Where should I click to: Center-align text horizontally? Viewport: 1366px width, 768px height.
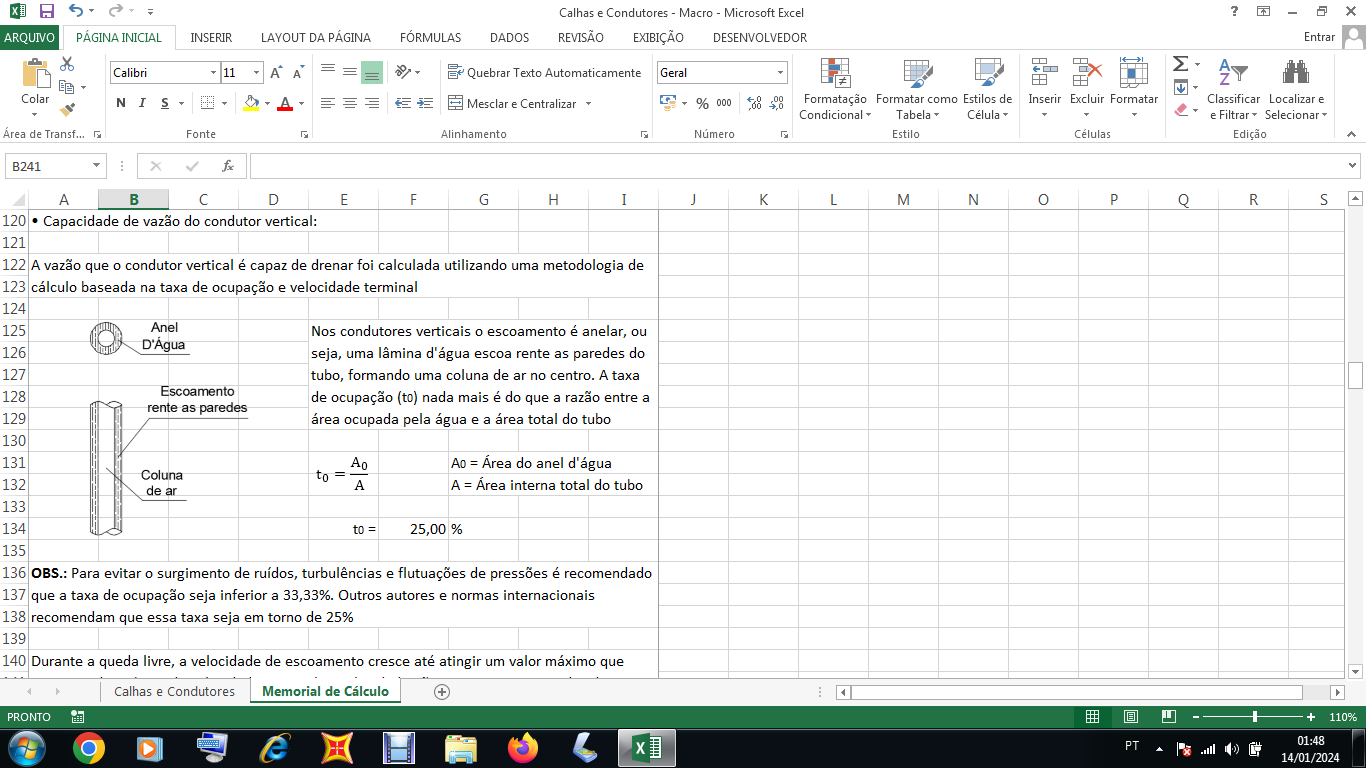tap(349, 103)
